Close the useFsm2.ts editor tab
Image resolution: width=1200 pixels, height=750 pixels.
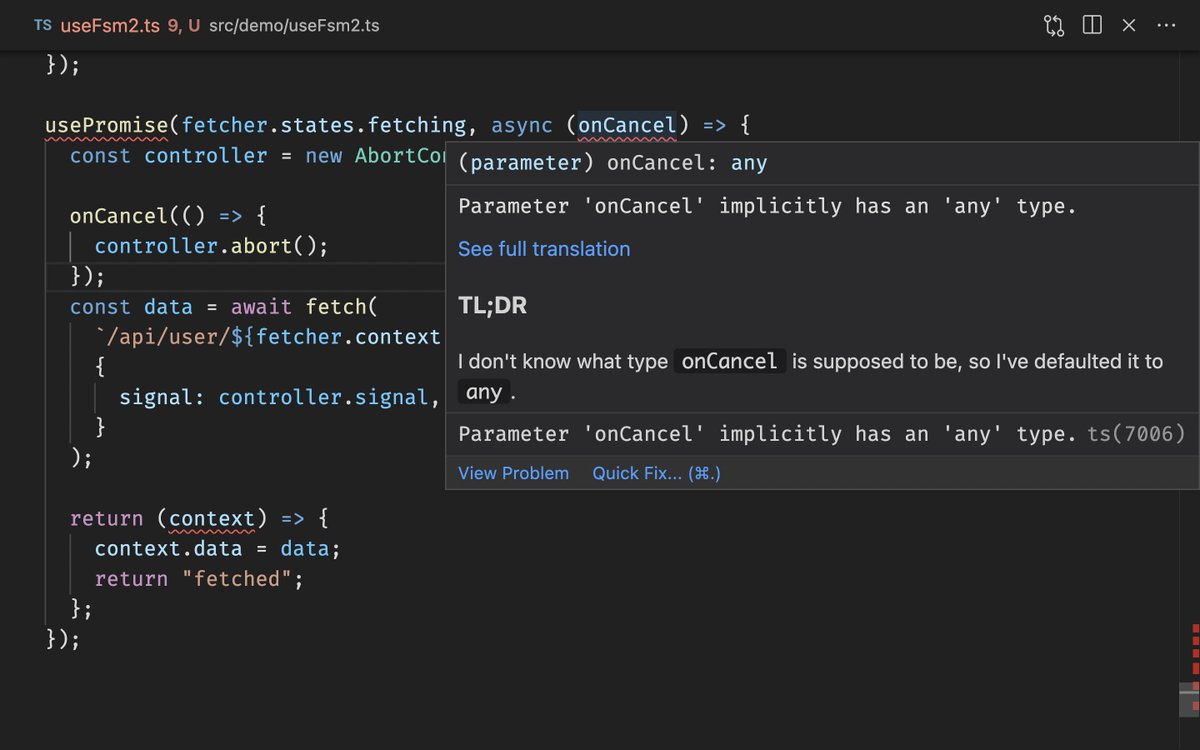click(x=1129, y=25)
